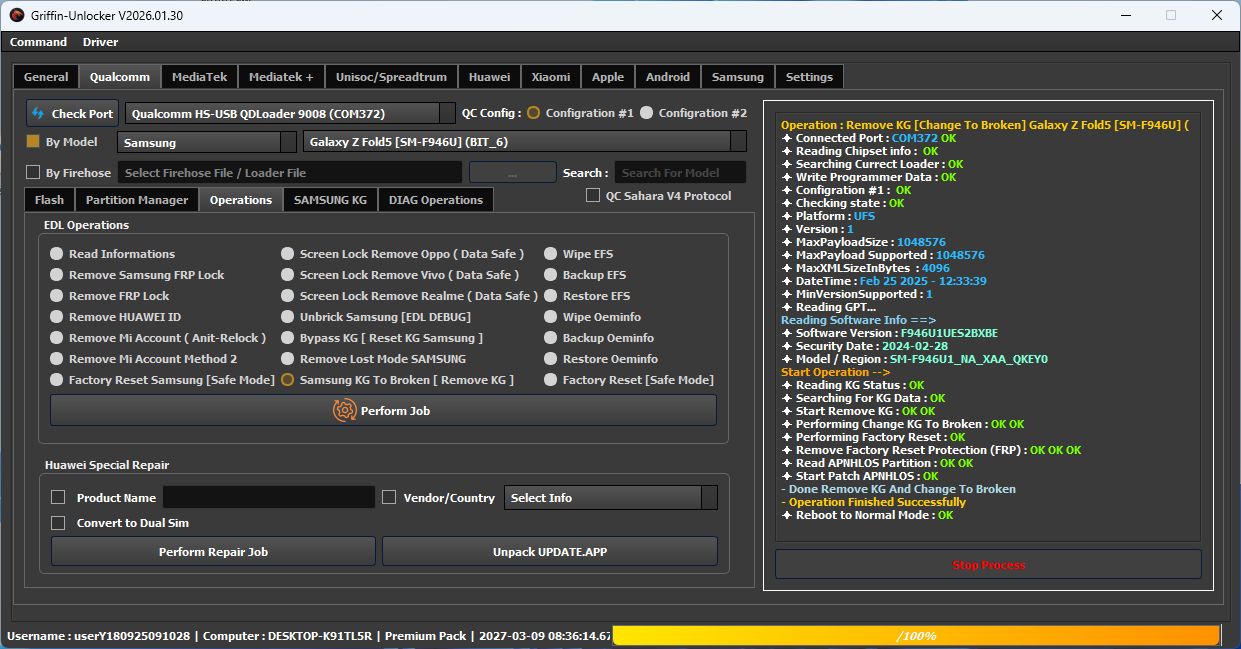This screenshot has width=1241, height=649.
Task: Switch to the Apple tab
Action: click(x=608, y=77)
